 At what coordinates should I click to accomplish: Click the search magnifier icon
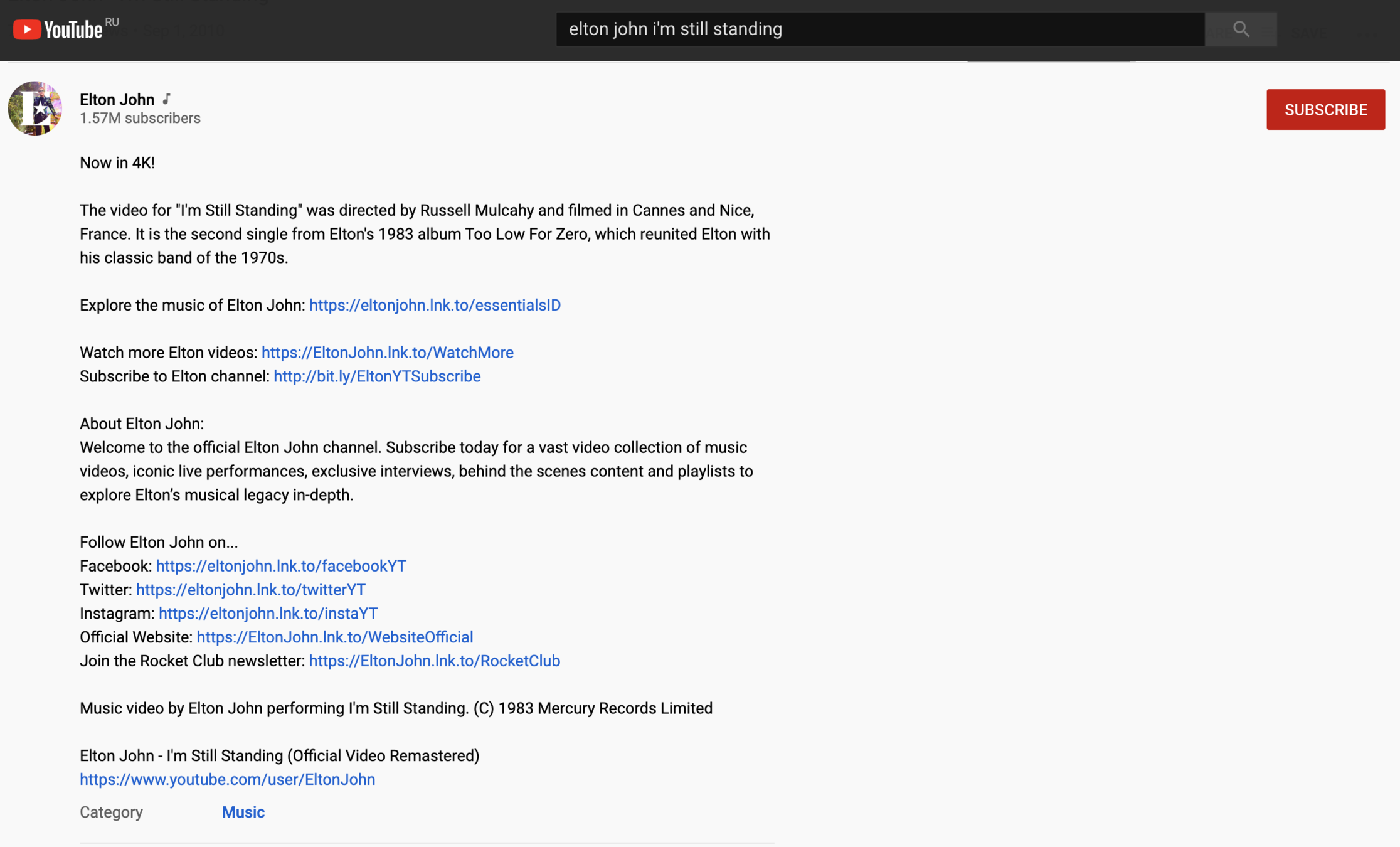coord(1240,29)
